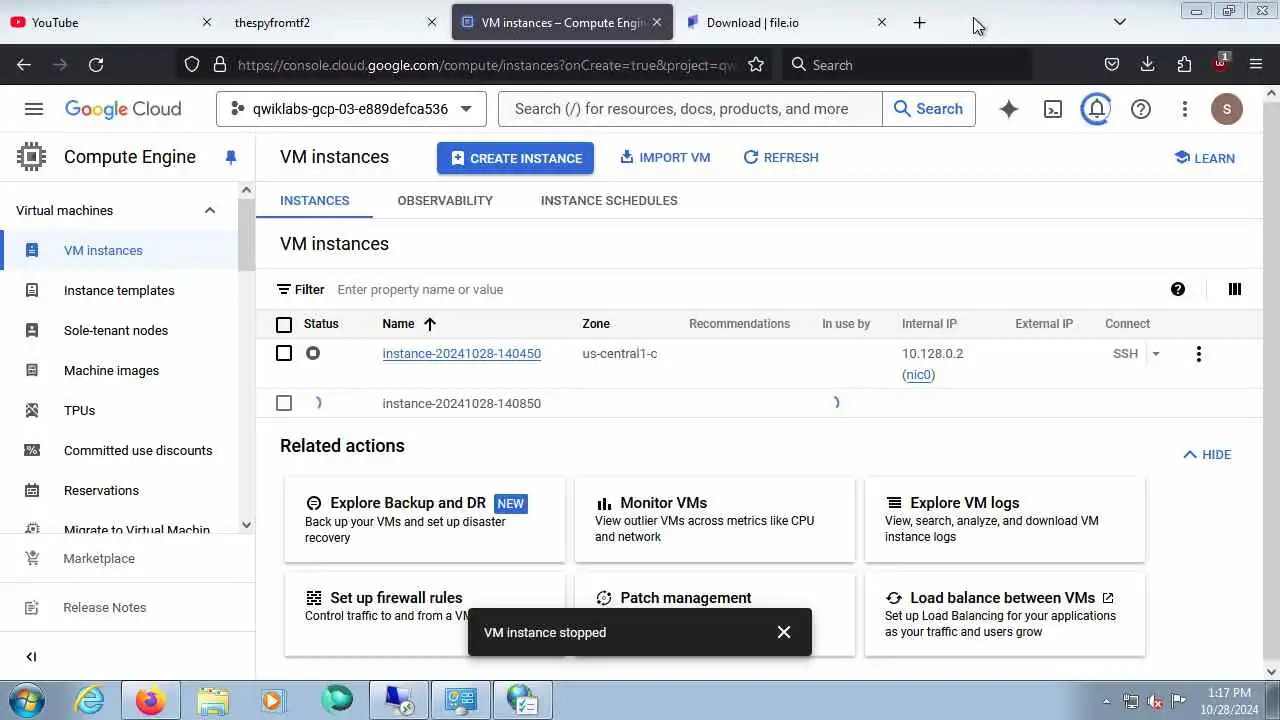
Task: Open Marketplace in sidebar
Action: (98, 559)
